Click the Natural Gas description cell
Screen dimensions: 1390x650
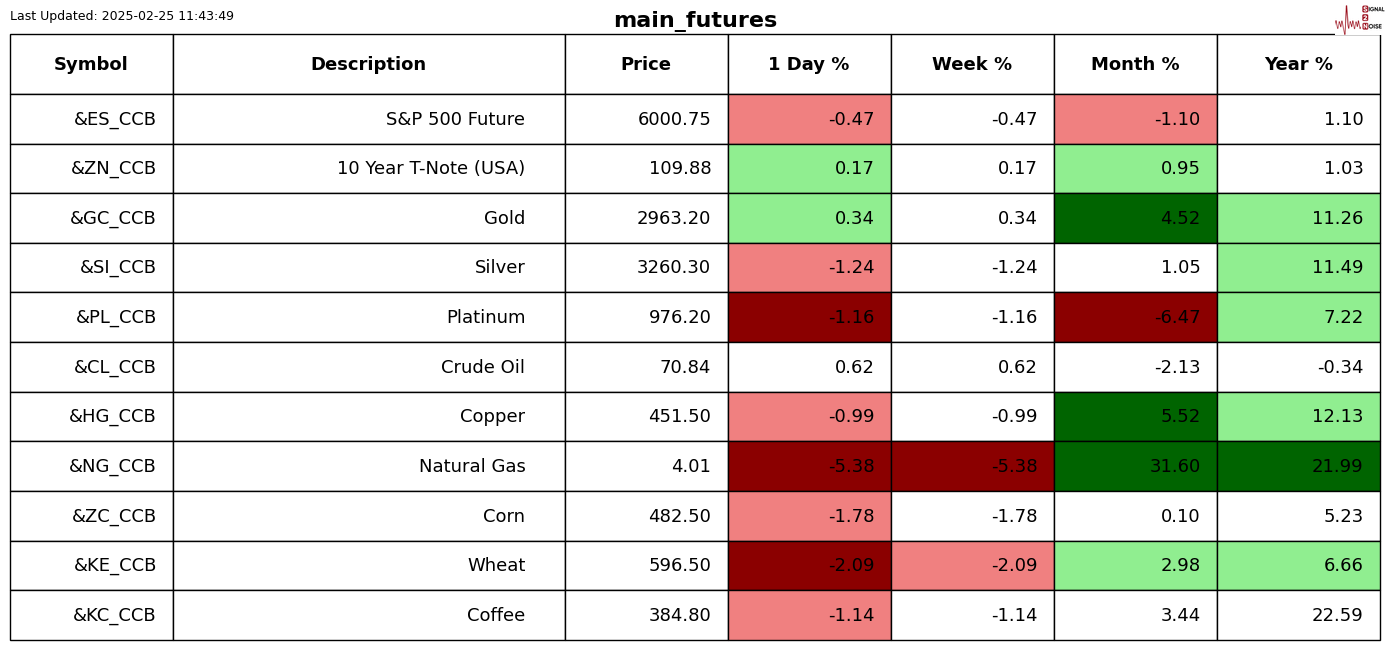368,466
